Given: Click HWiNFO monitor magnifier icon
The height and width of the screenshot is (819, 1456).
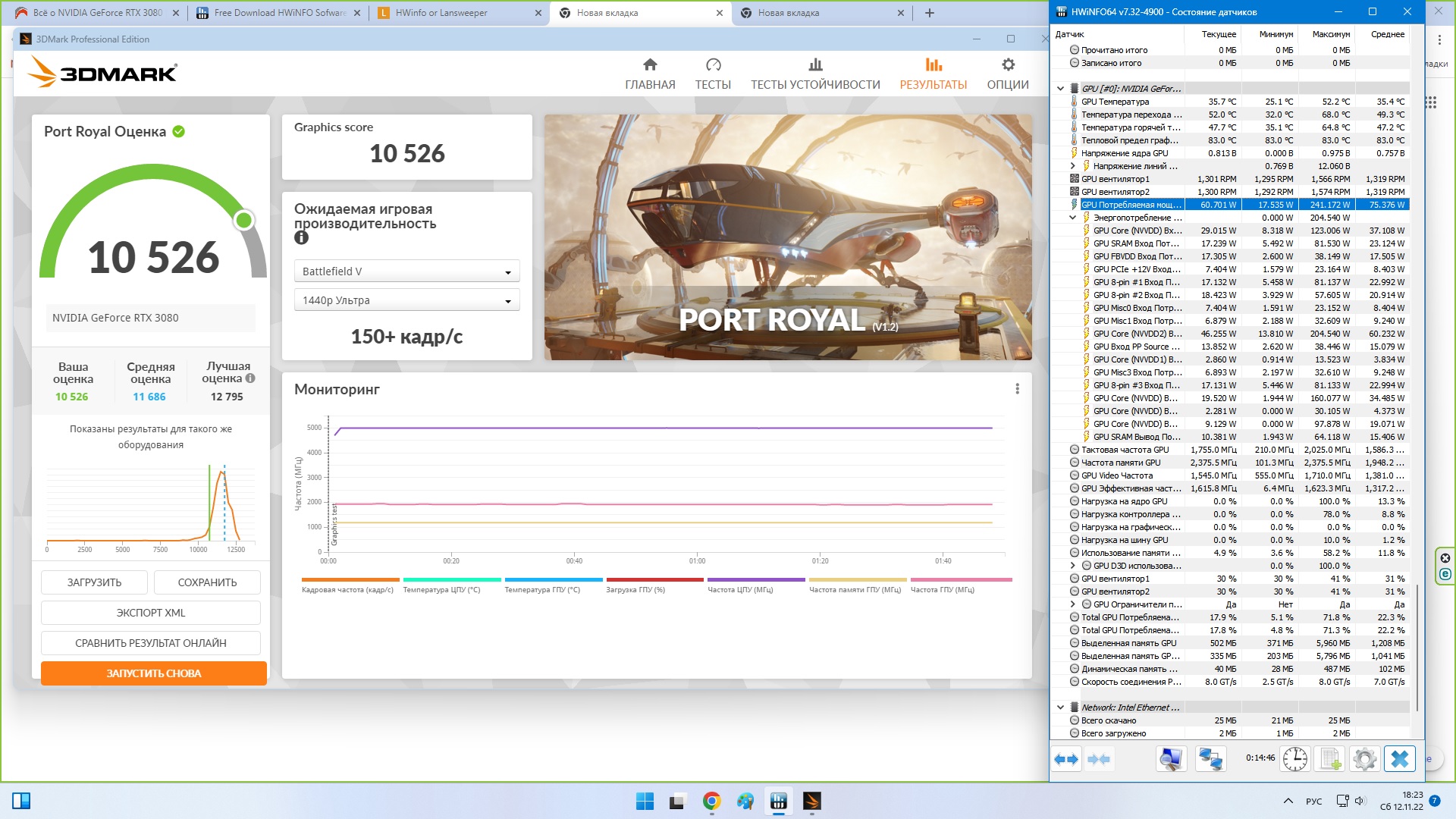Looking at the screenshot, I should [x=1171, y=758].
